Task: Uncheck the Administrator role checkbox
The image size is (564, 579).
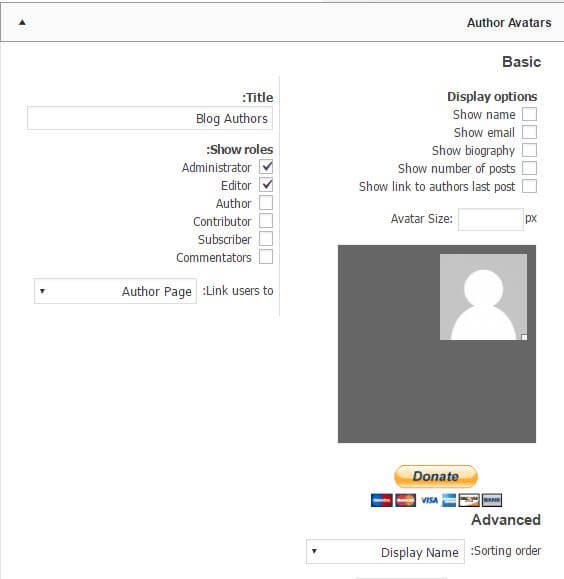Action: click(266, 167)
